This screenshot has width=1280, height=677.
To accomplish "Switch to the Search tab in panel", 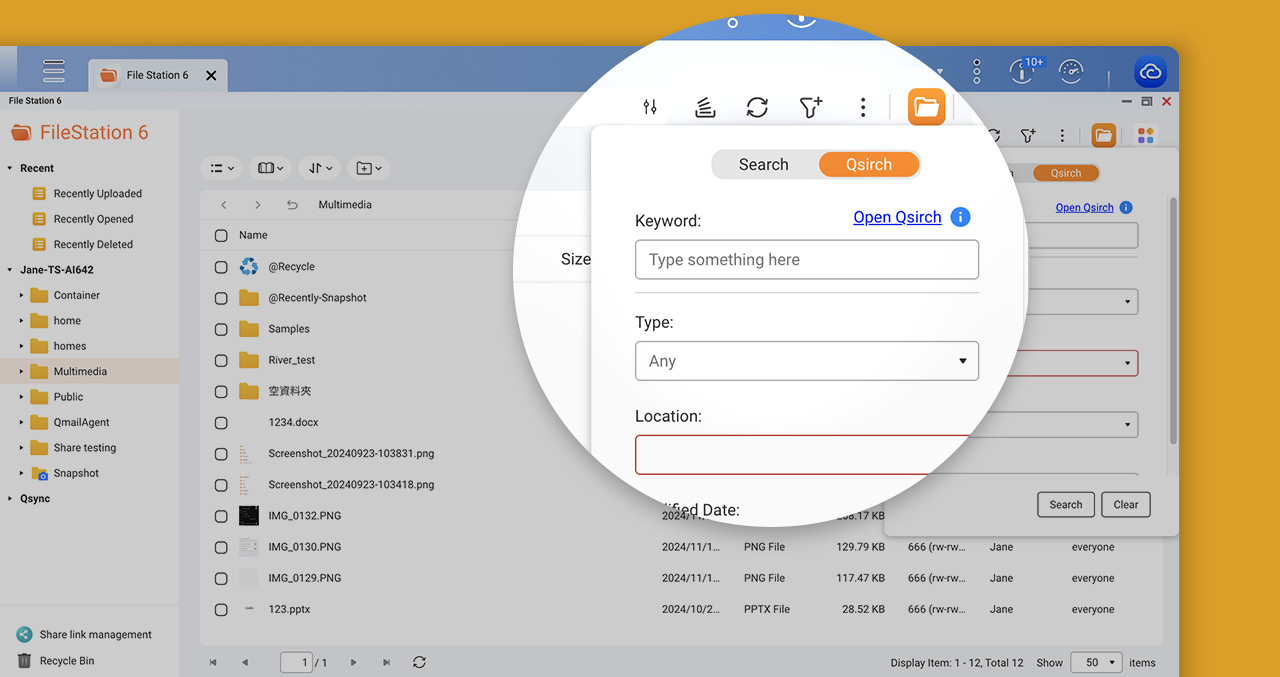I will coord(764,165).
